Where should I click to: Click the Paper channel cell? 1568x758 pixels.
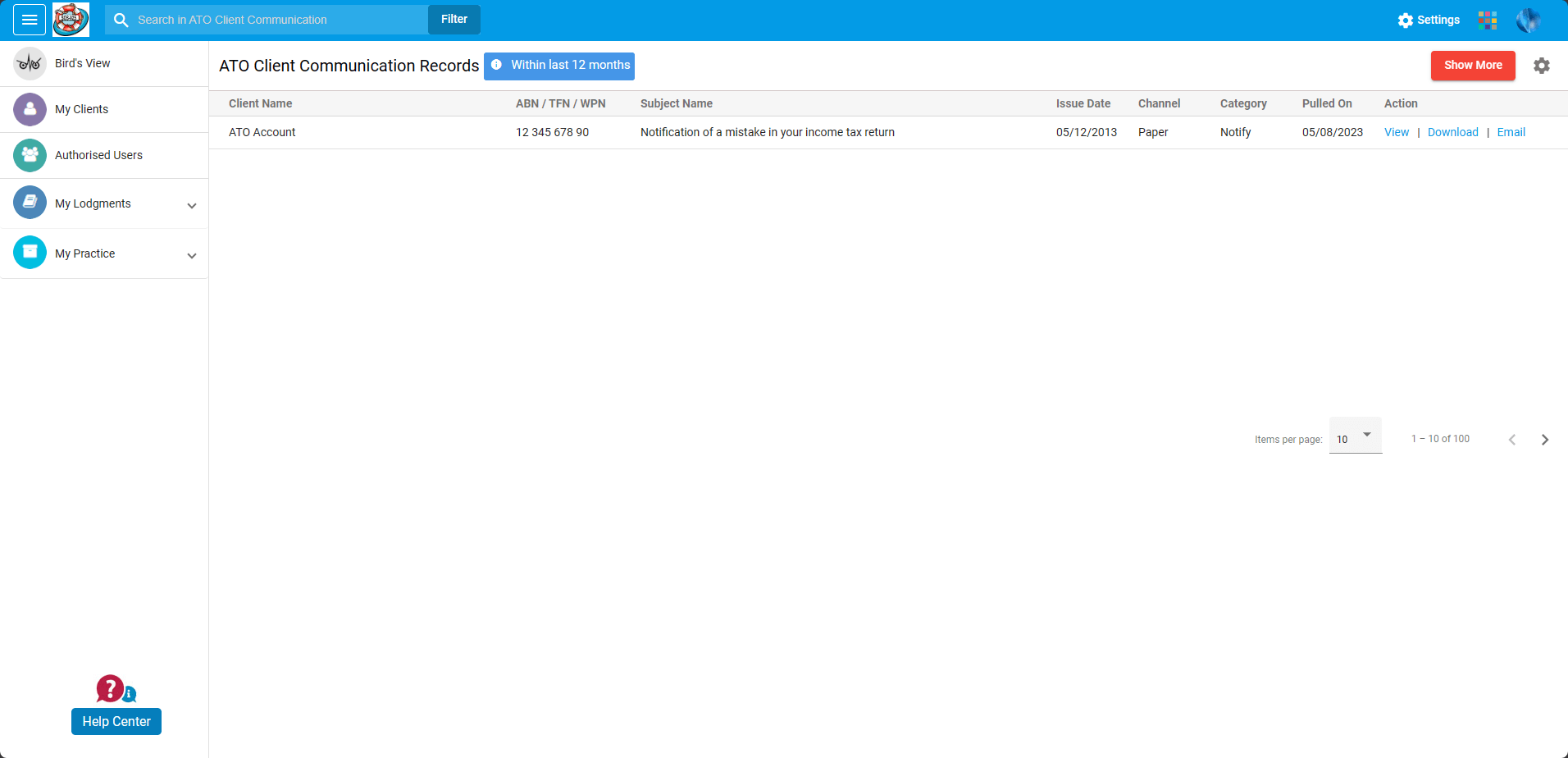coord(1153,132)
